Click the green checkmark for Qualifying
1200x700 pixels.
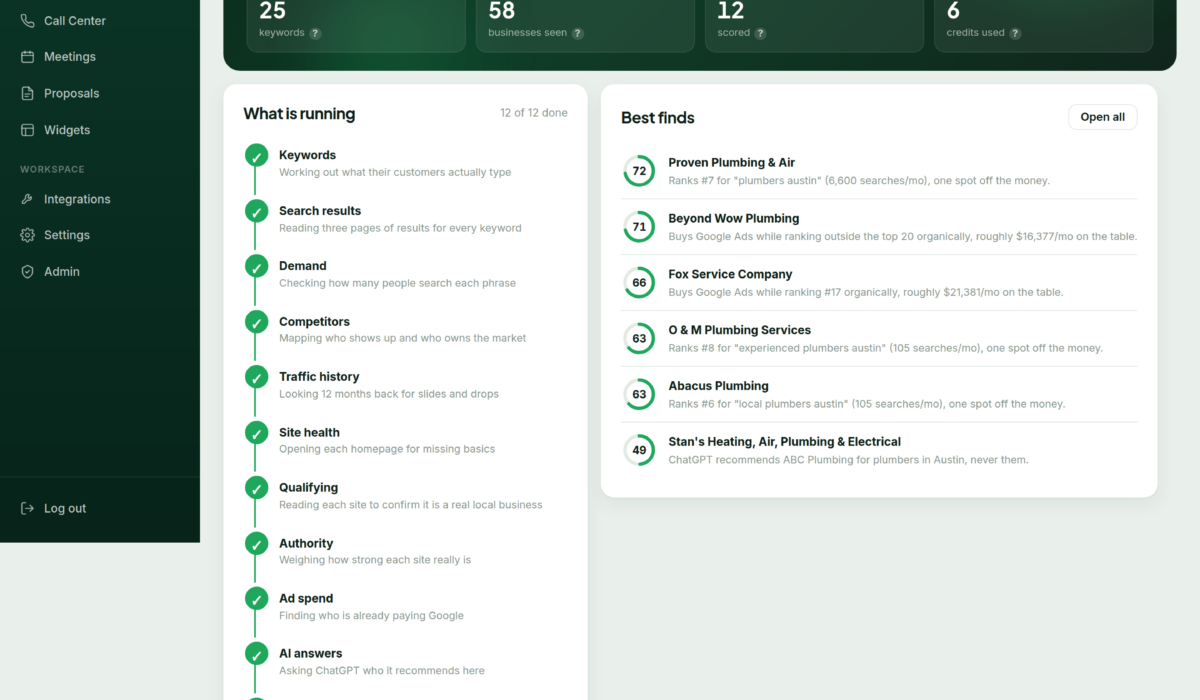pyautogui.click(x=256, y=489)
